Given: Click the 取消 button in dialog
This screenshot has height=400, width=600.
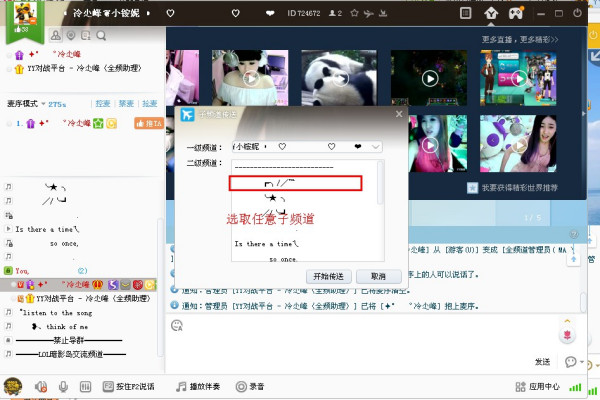Looking at the screenshot, I should click(377, 276).
